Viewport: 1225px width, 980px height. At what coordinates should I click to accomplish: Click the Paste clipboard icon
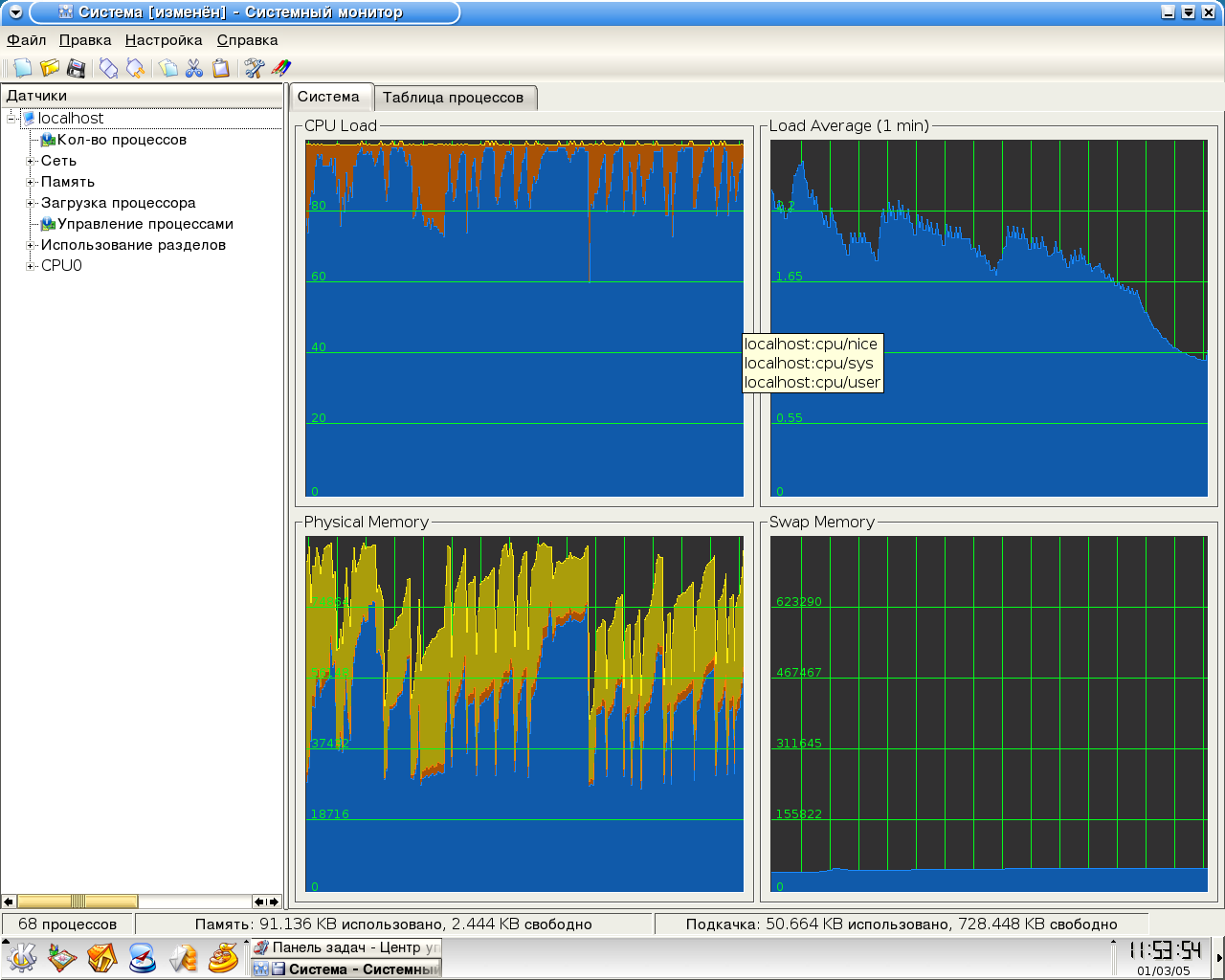point(221,68)
